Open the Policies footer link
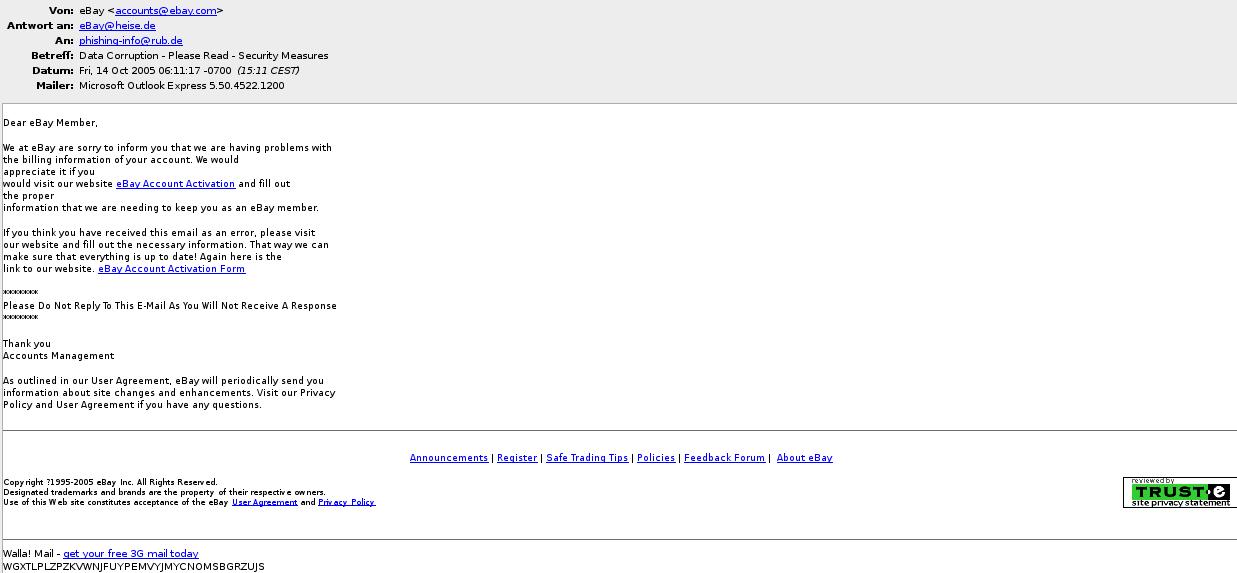 tap(656, 458)
